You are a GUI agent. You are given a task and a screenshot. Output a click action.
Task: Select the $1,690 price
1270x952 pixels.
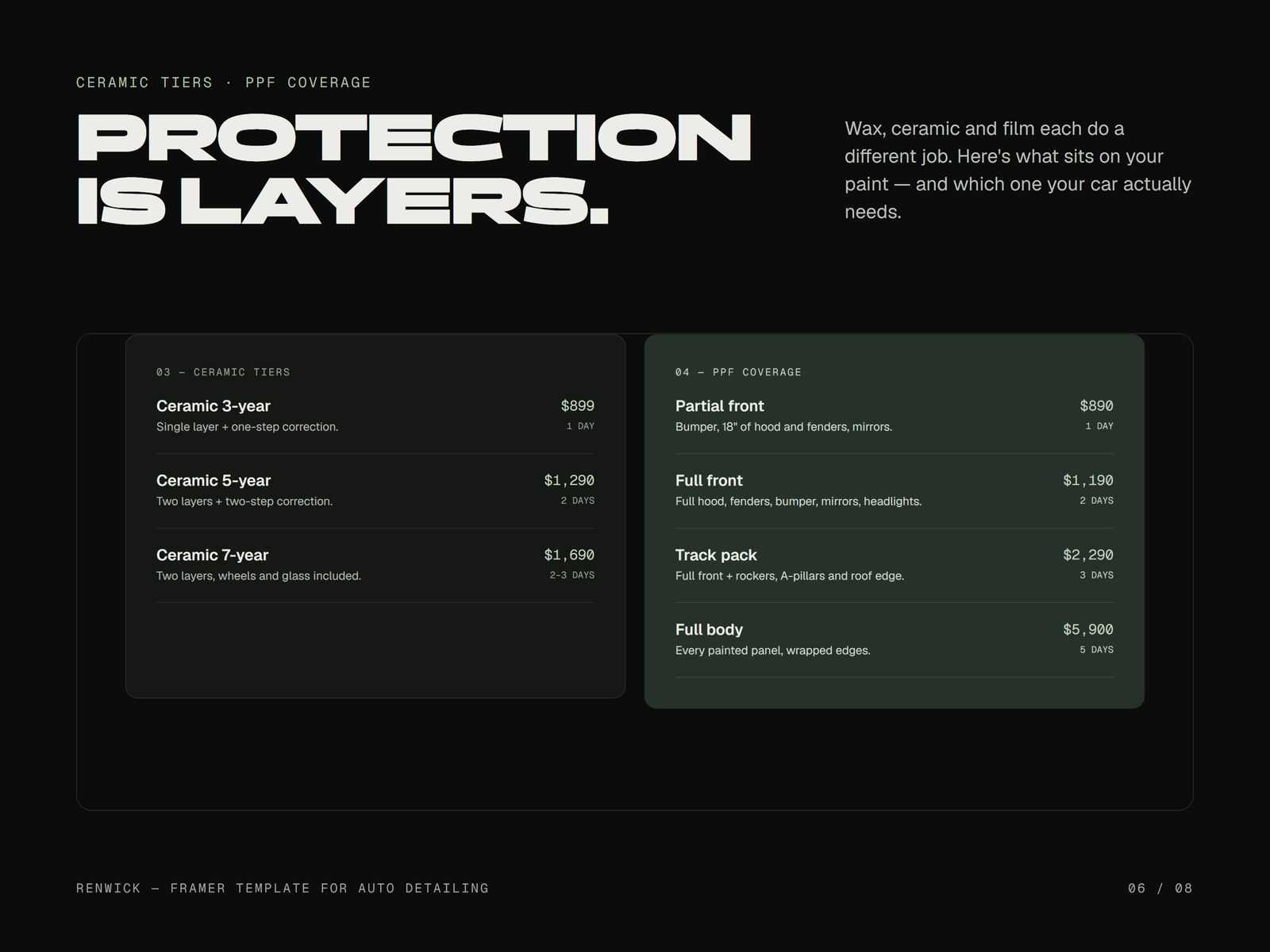coord(569,555)
